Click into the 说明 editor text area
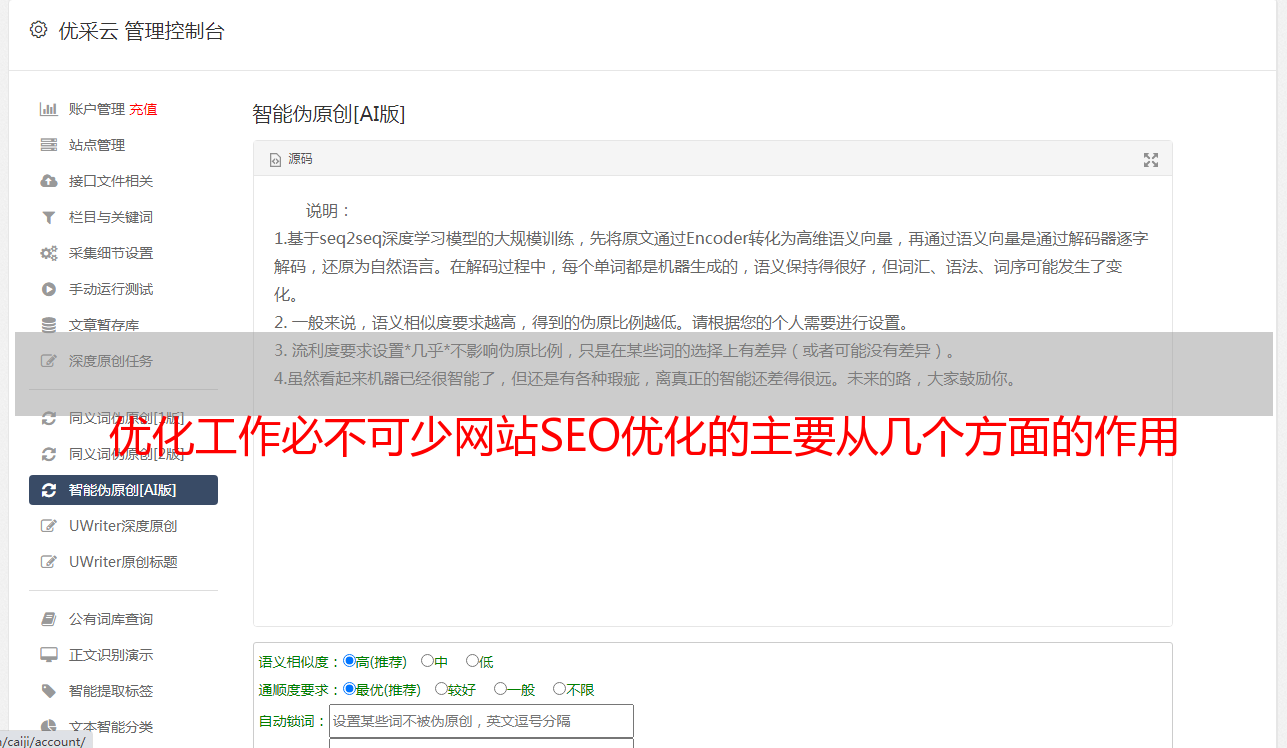The width and height of the screenshot is (1287, 748). click(x=712, y=401)
